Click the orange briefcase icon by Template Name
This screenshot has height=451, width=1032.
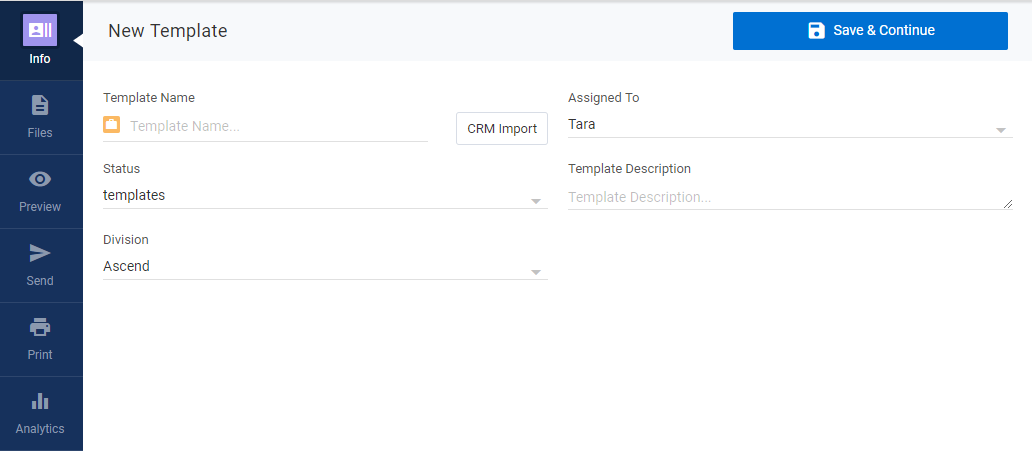tap(111, 124)
